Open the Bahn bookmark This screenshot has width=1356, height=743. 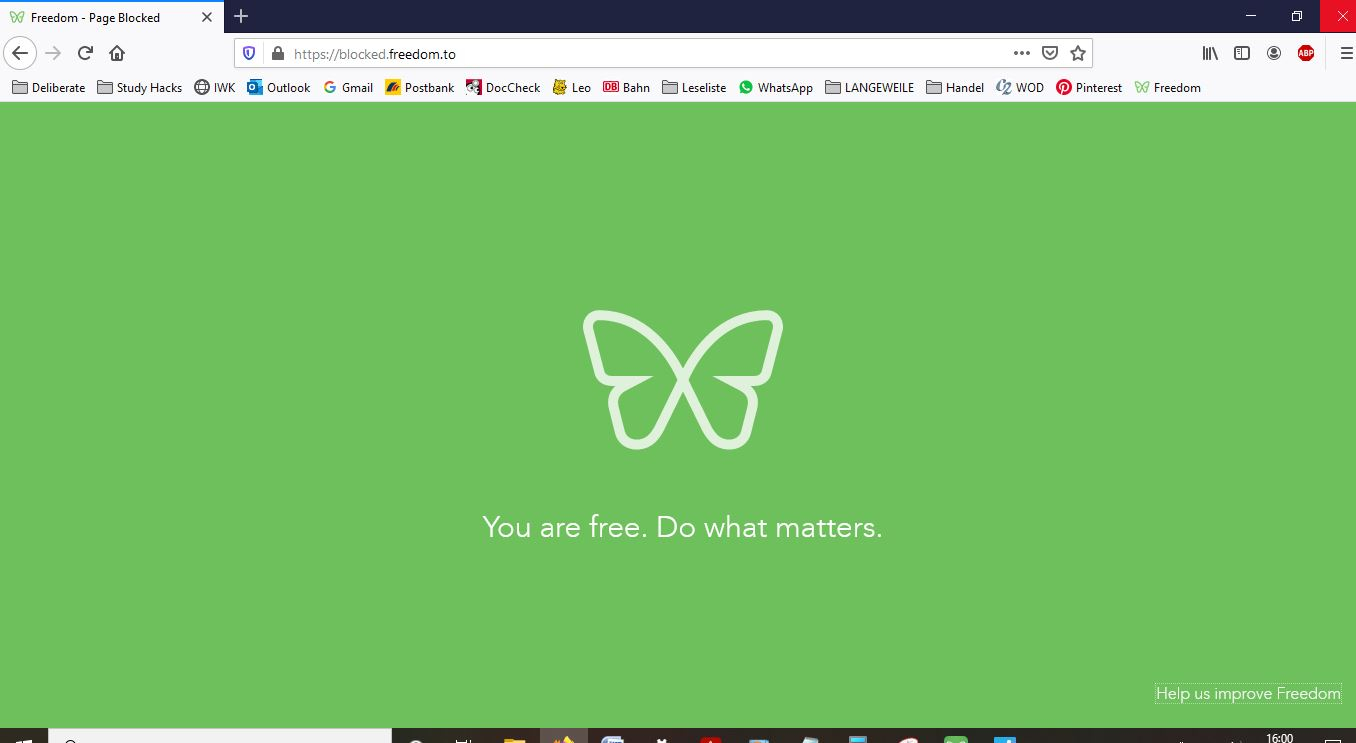626,87
